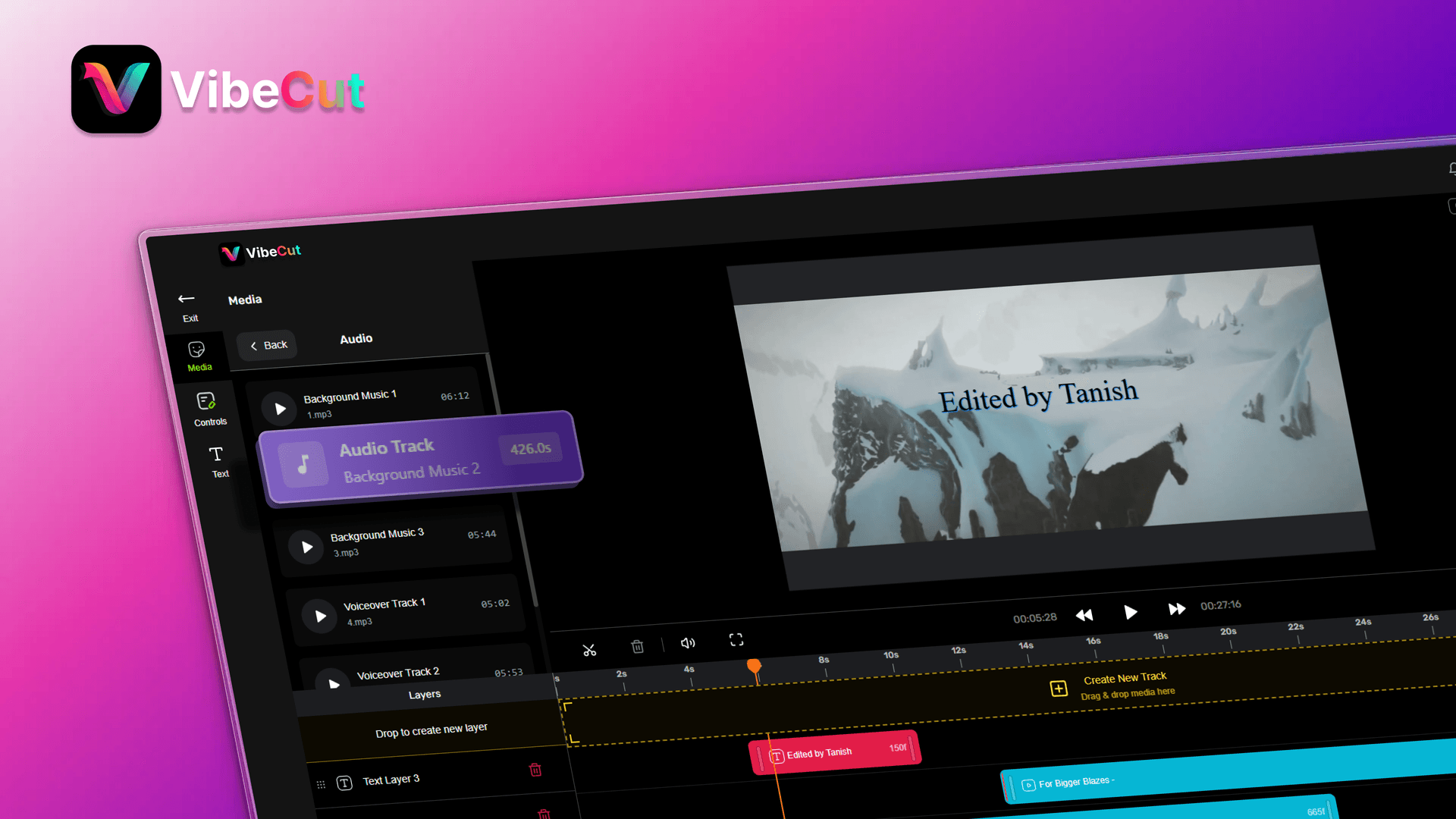Click the Exit arrow icon
Screen dimensions: 1456x819
pos(187,299)
